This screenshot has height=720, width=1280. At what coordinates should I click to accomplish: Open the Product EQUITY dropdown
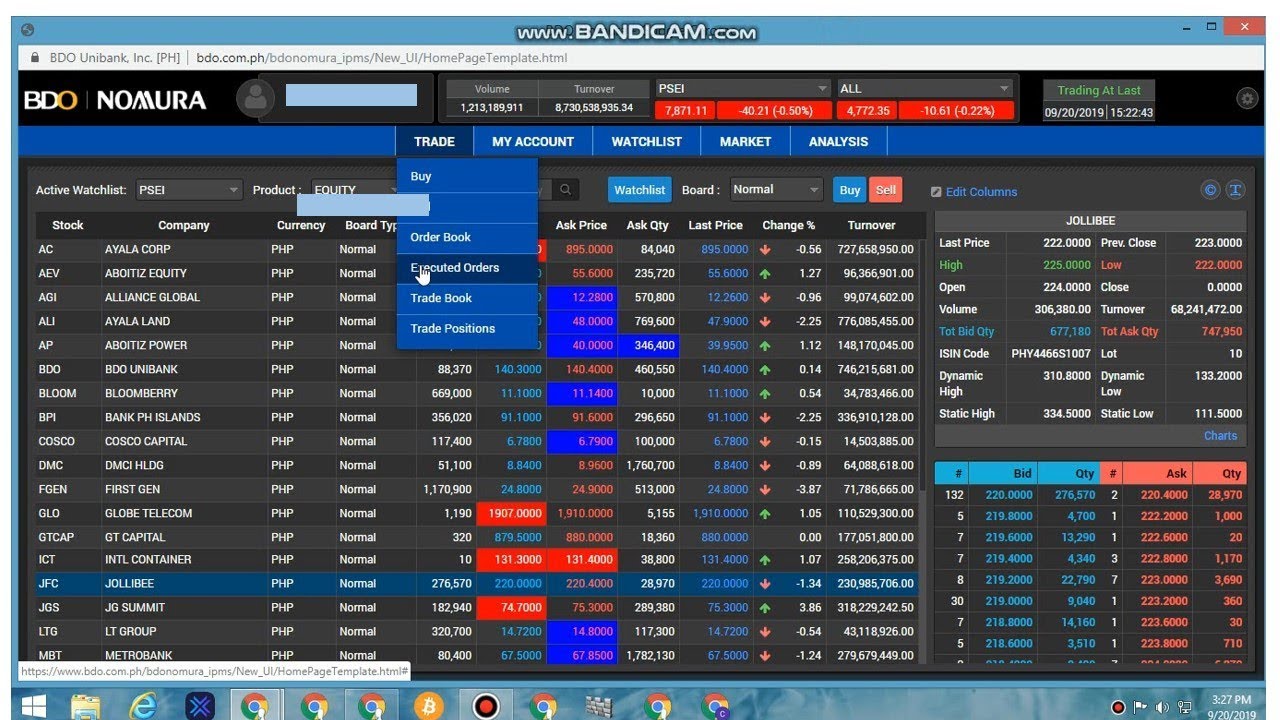pos(354,190)
